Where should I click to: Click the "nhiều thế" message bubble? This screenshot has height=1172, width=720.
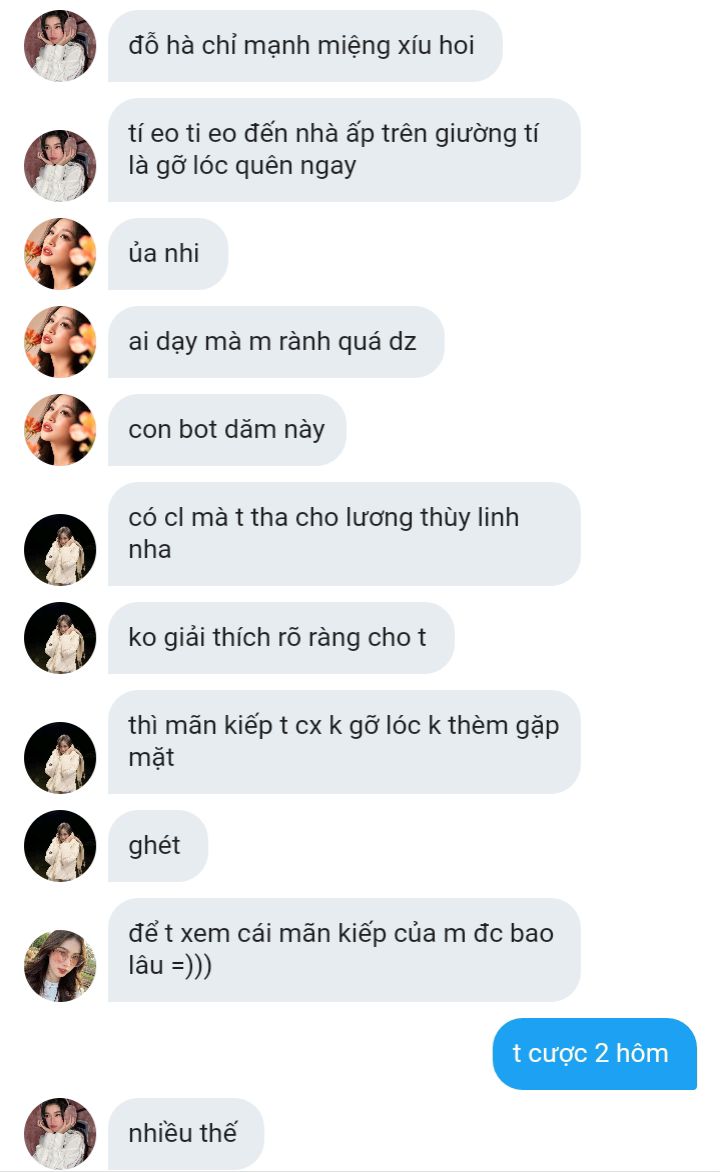tap(185, 1134)
